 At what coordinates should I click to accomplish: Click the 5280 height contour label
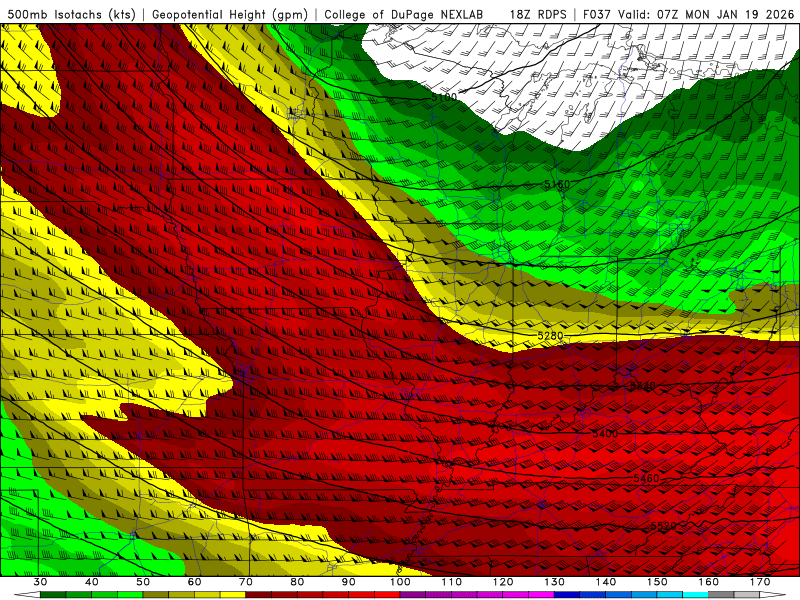pos(551,336)
